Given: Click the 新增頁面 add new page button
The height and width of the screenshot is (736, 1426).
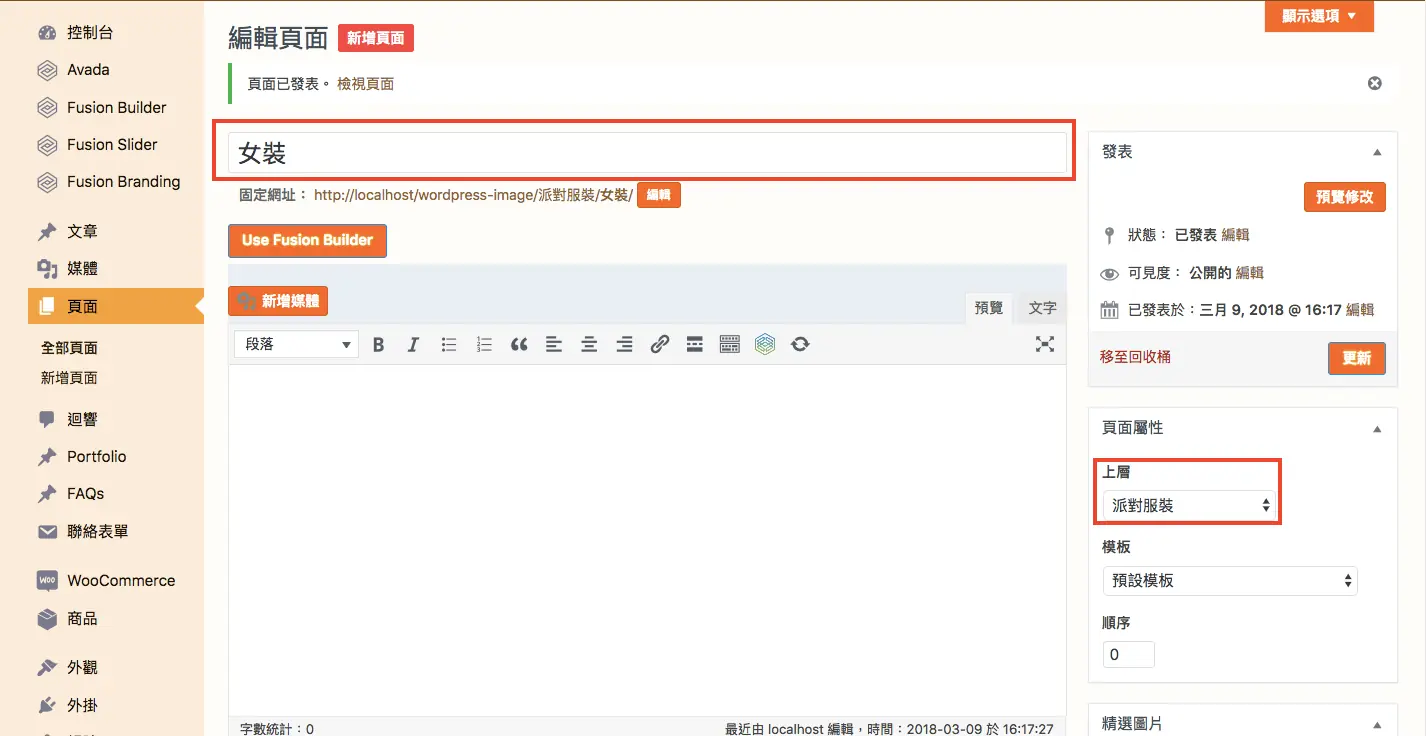Looking at the screenshot, I should [x=376, y=38].
